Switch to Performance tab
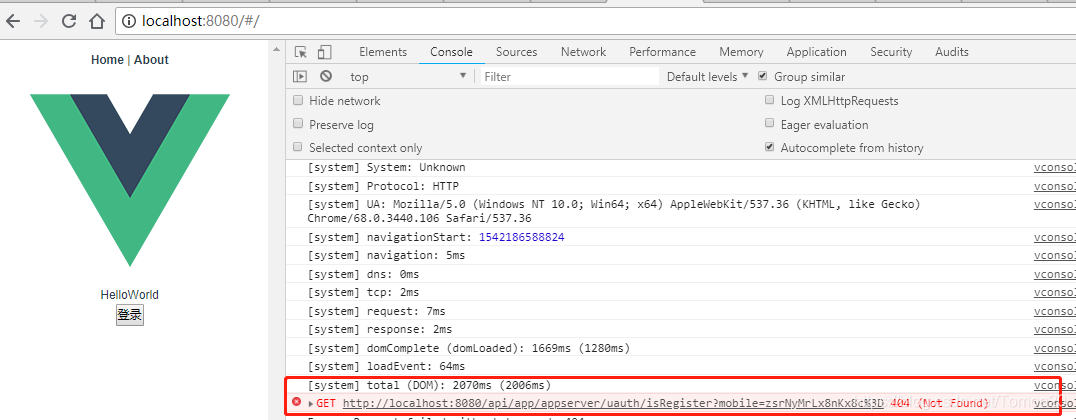1076x420 pixels. [x=662, y=52]
